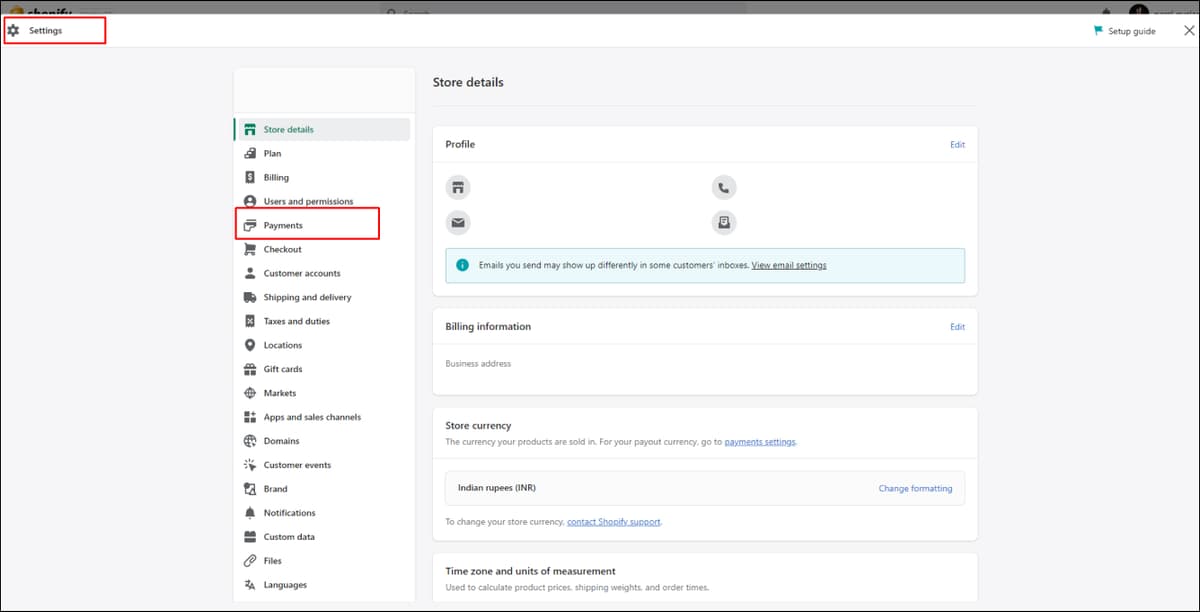This screenshot has height=612, width=1200.
Task: Click the profile email envelope icon
Action: (458, 223)
